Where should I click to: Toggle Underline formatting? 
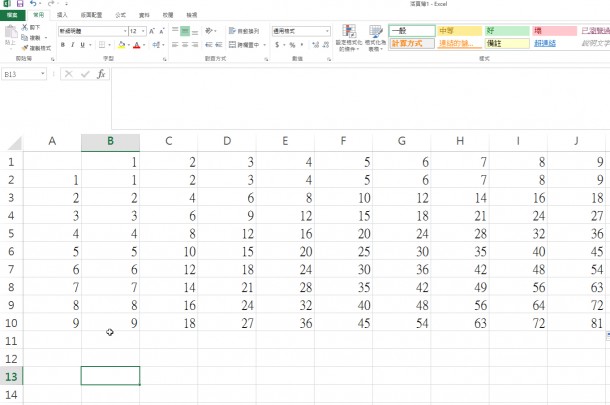click(82, 45)
